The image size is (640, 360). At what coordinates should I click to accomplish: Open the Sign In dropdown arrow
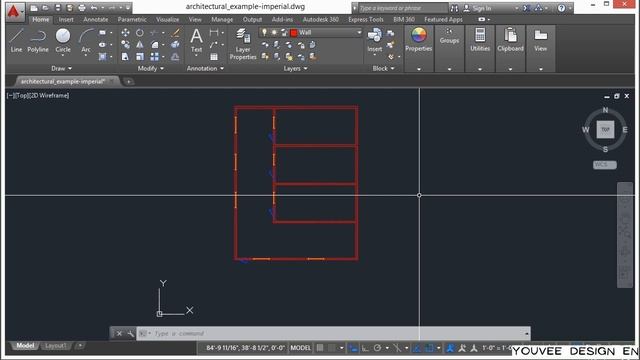tap(517, 8)
